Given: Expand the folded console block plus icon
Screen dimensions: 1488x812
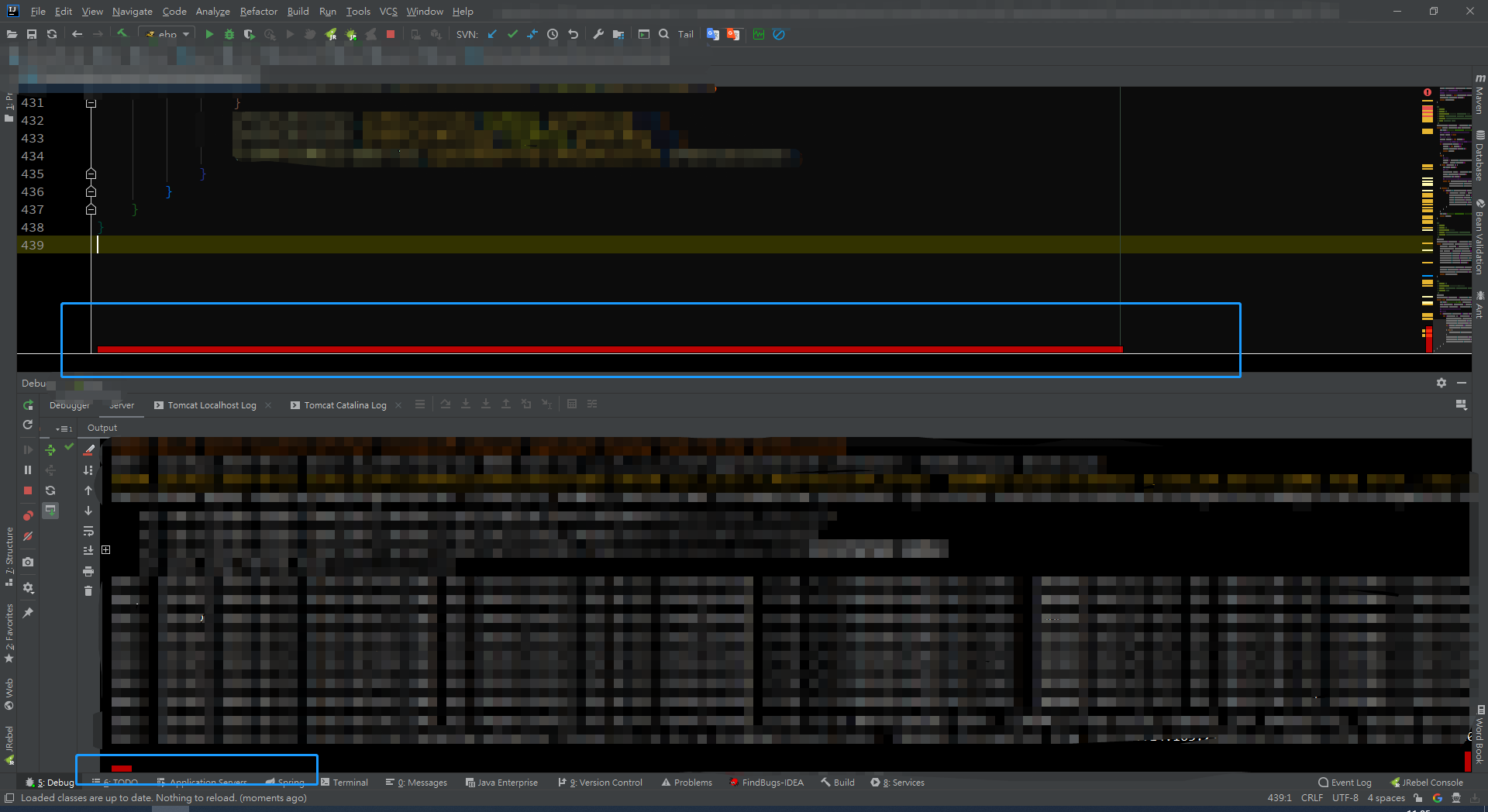Looking at the screenshot, I should coord(106,549).
